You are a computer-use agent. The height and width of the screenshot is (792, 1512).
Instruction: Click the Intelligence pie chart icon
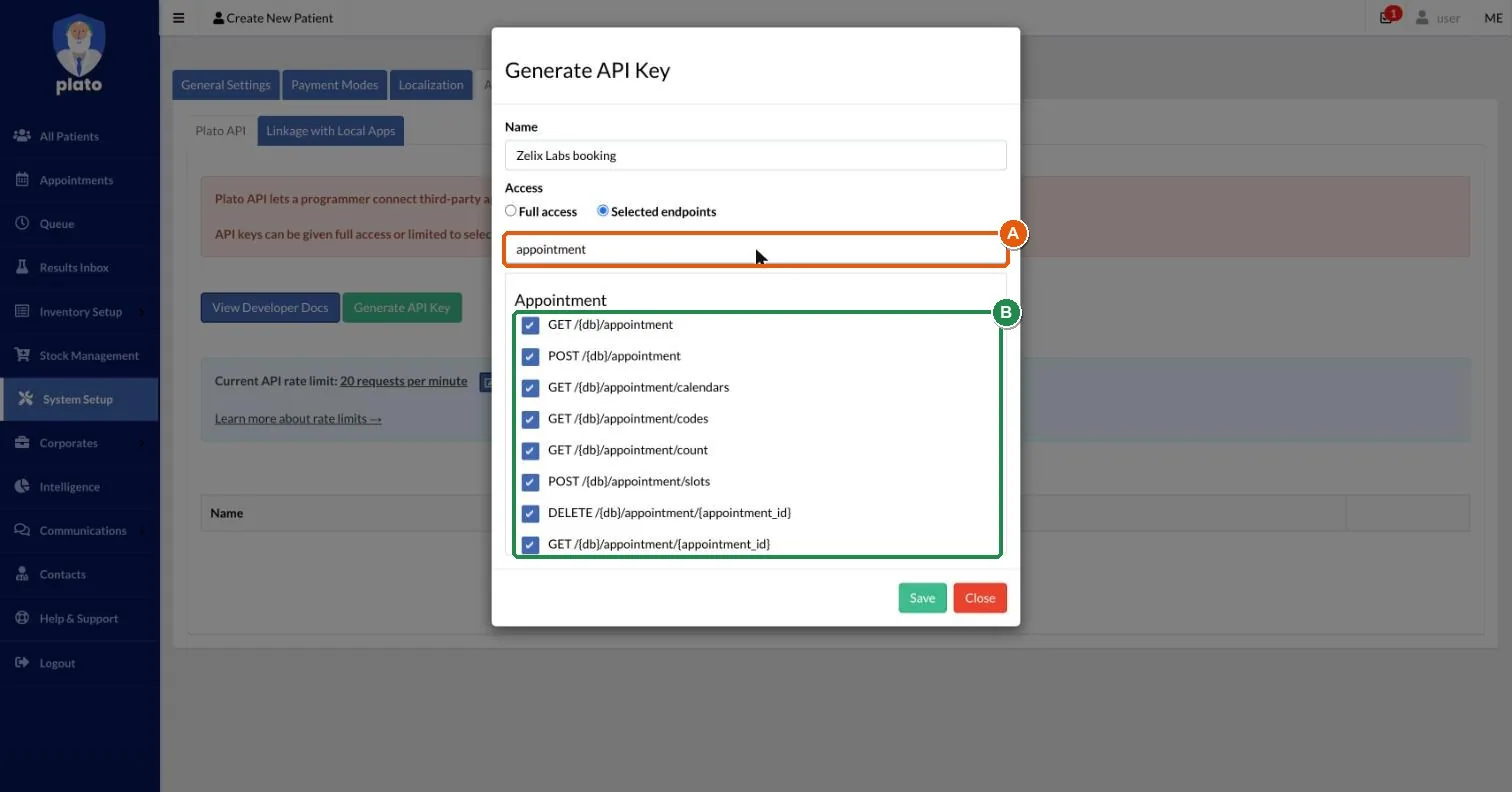[22, 486]
